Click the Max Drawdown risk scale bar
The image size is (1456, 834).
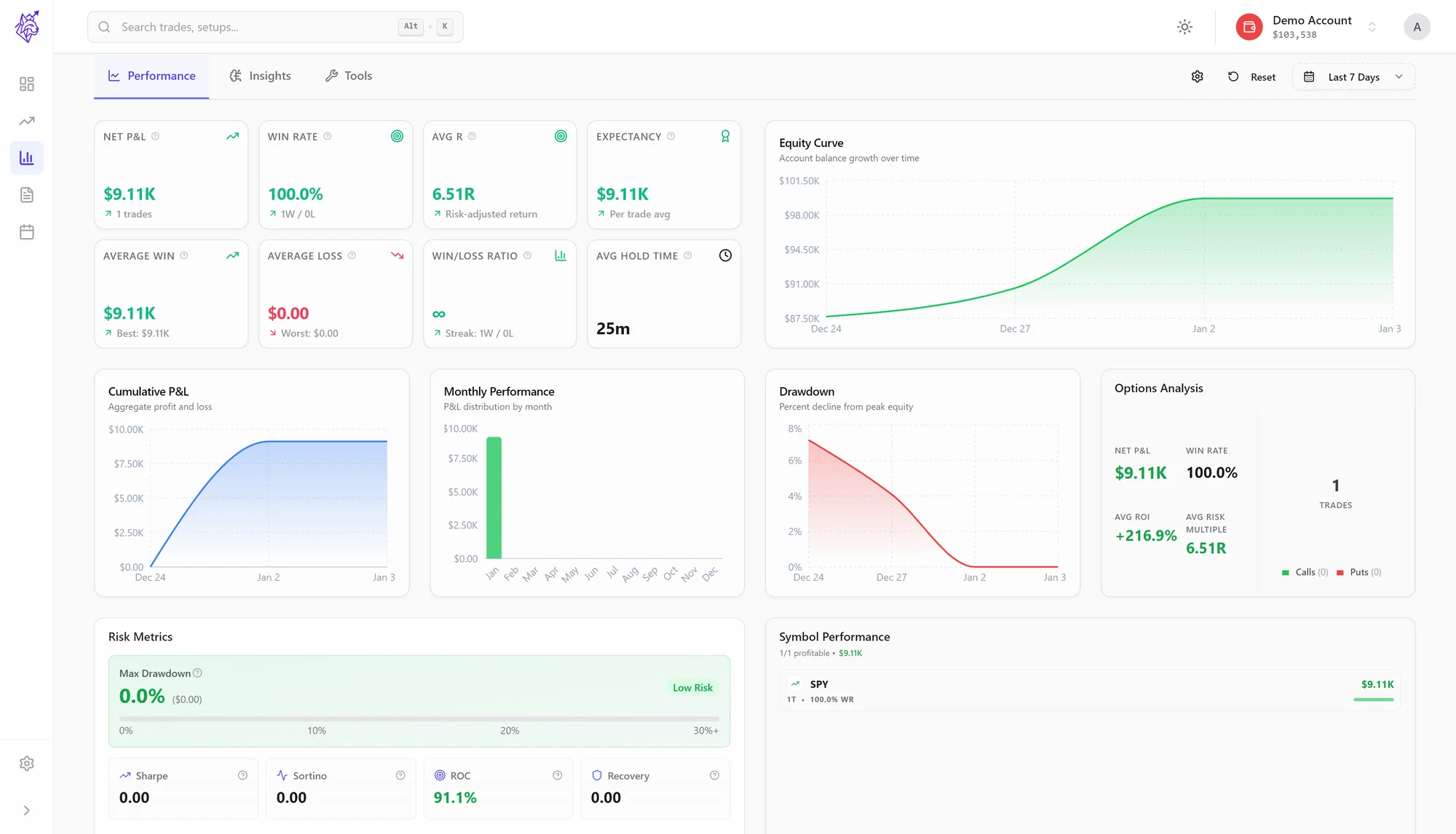pos(419,719)
